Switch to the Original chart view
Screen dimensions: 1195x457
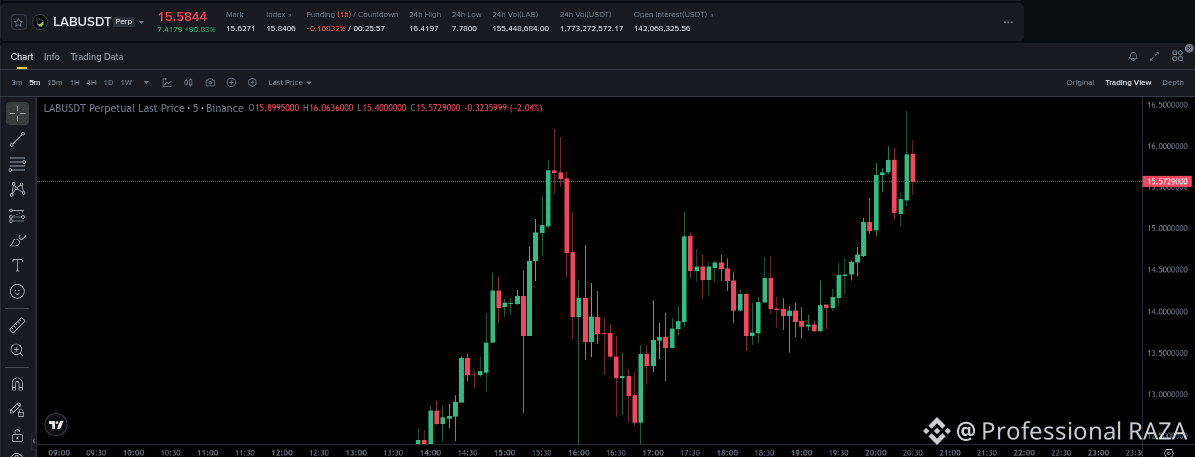point(1080,82)
